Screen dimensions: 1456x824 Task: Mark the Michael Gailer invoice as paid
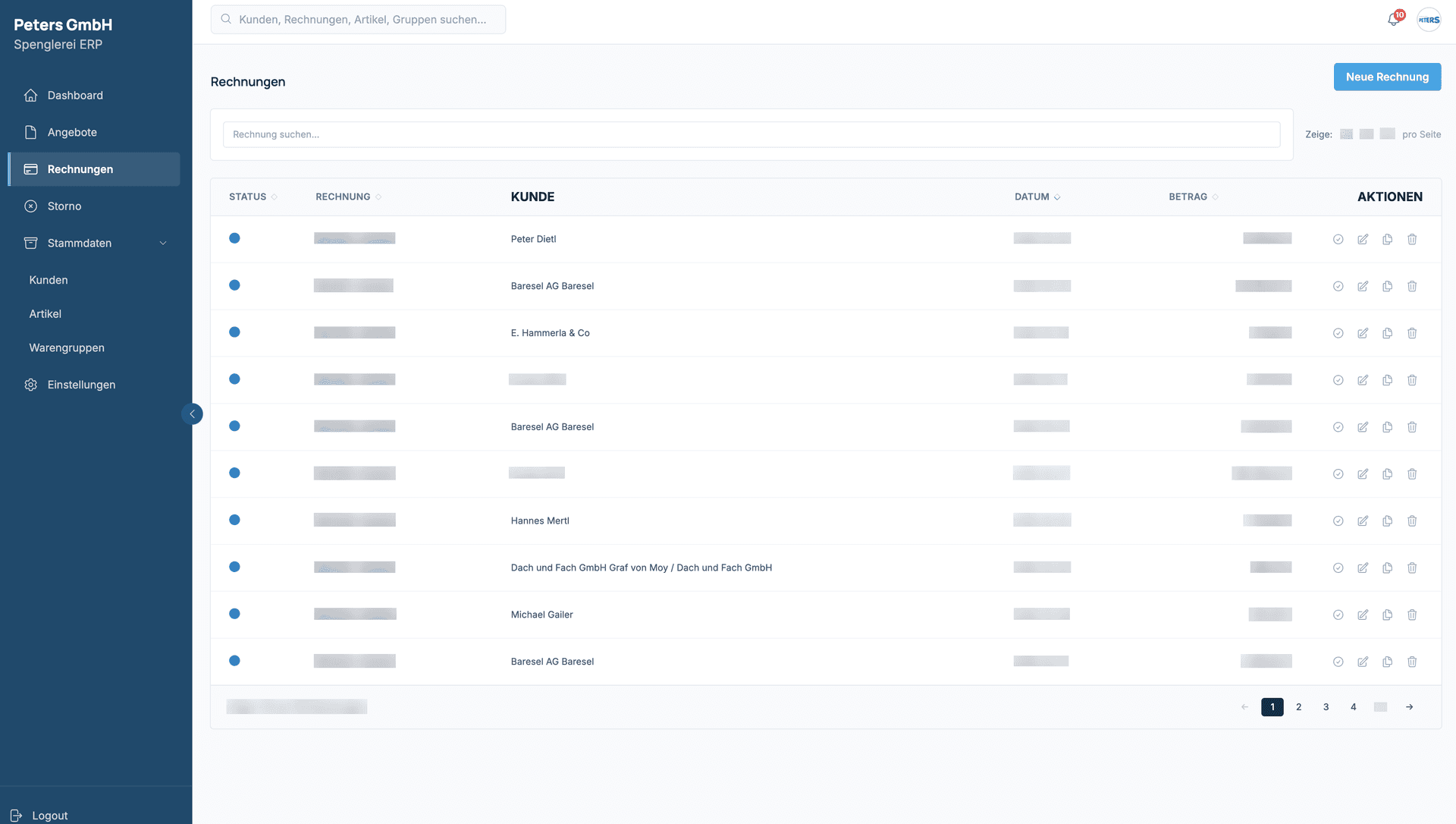[1338, 615]
